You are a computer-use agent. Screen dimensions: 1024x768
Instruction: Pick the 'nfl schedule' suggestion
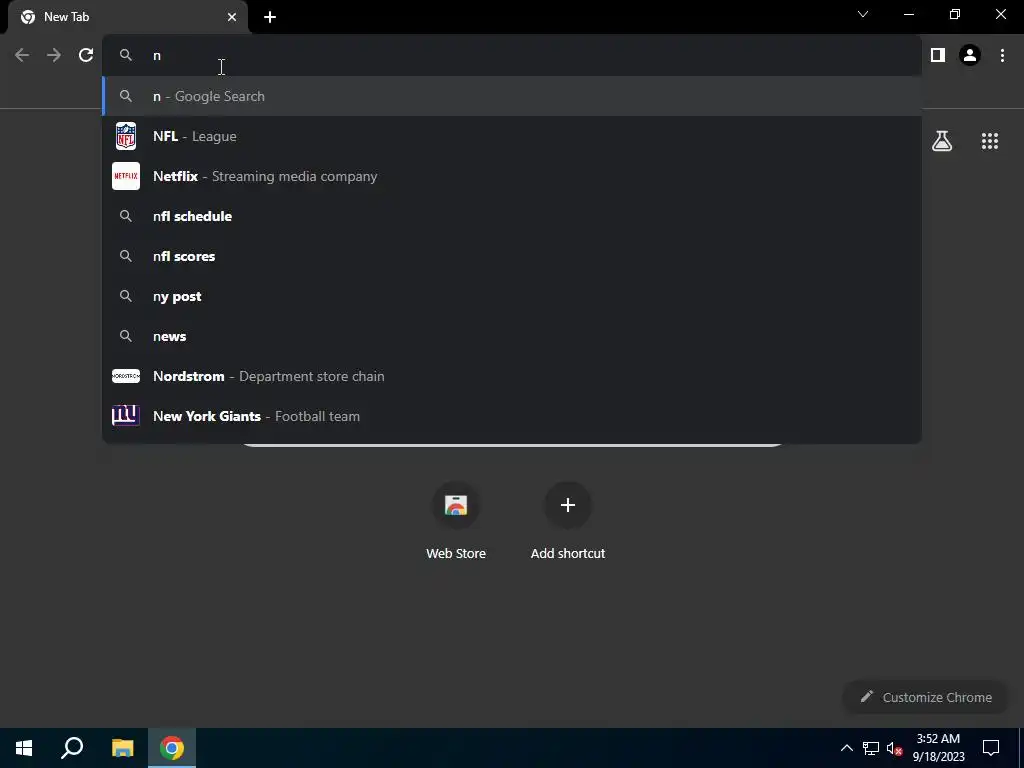point(511,216)
